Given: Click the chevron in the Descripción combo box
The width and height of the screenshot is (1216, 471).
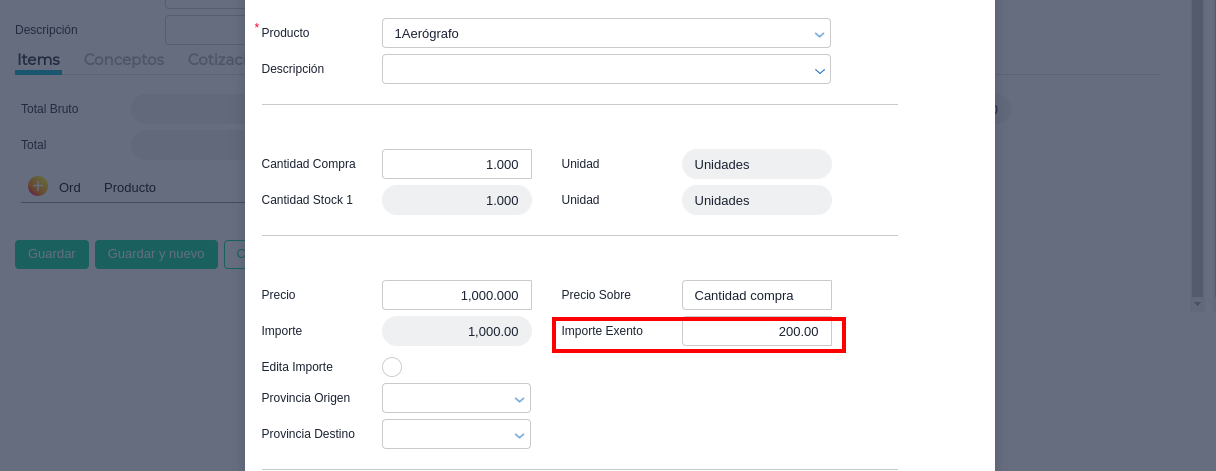Looking at the screenshot, I should click(x=819, y=70).
